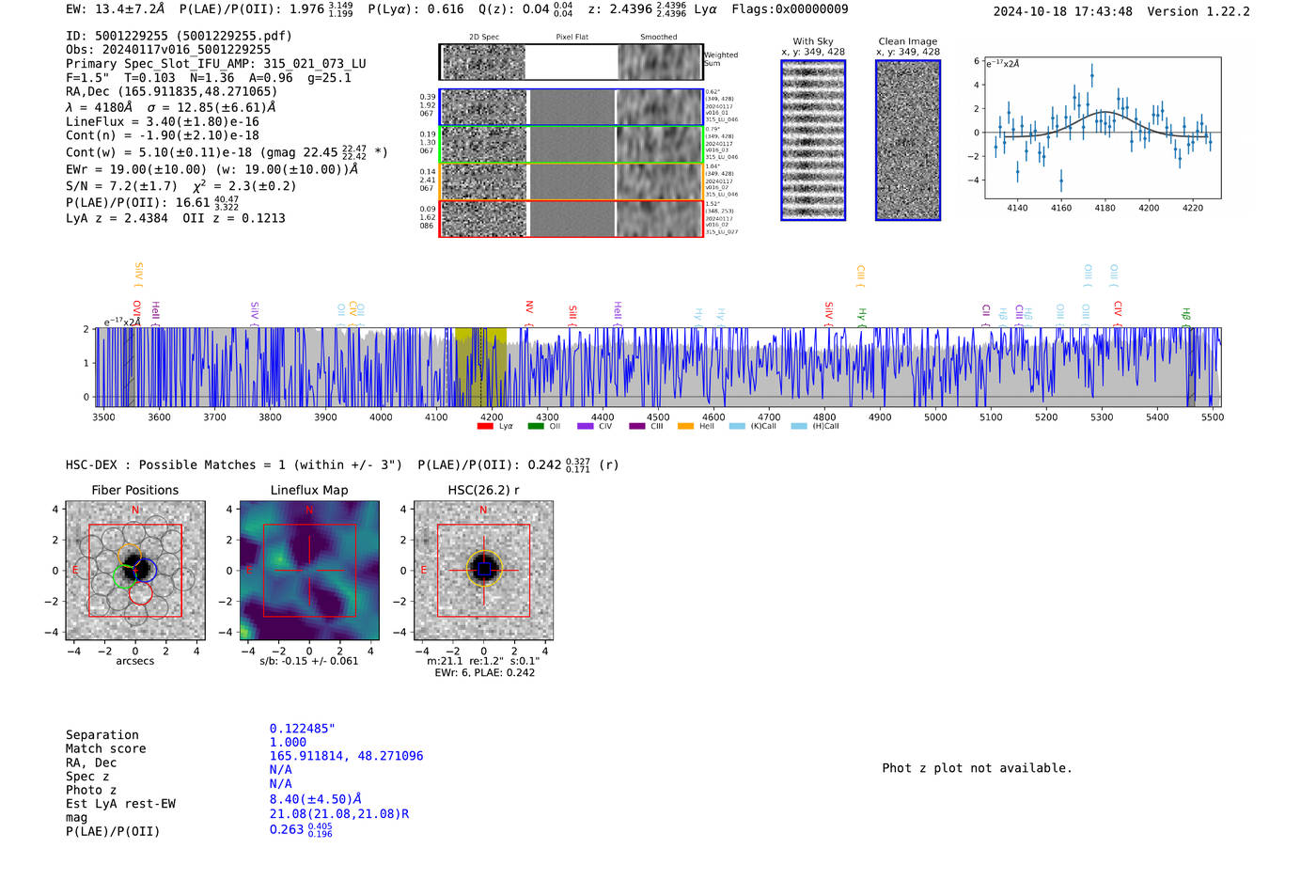Screen dimensions: 1316x896
Task: Click the 'Version 1.22.2' text
Action: [x=1198, y=12]
